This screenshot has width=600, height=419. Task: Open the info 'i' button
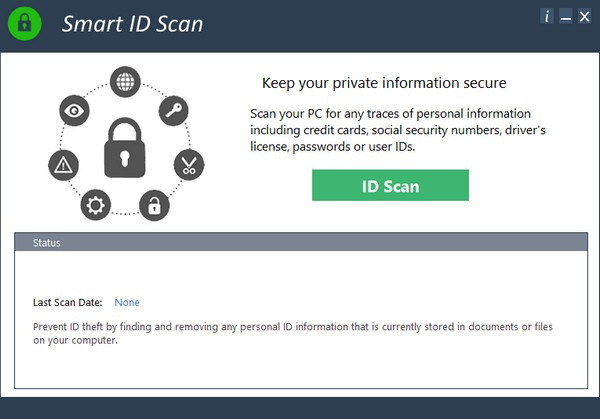click(x=547, y=16)
